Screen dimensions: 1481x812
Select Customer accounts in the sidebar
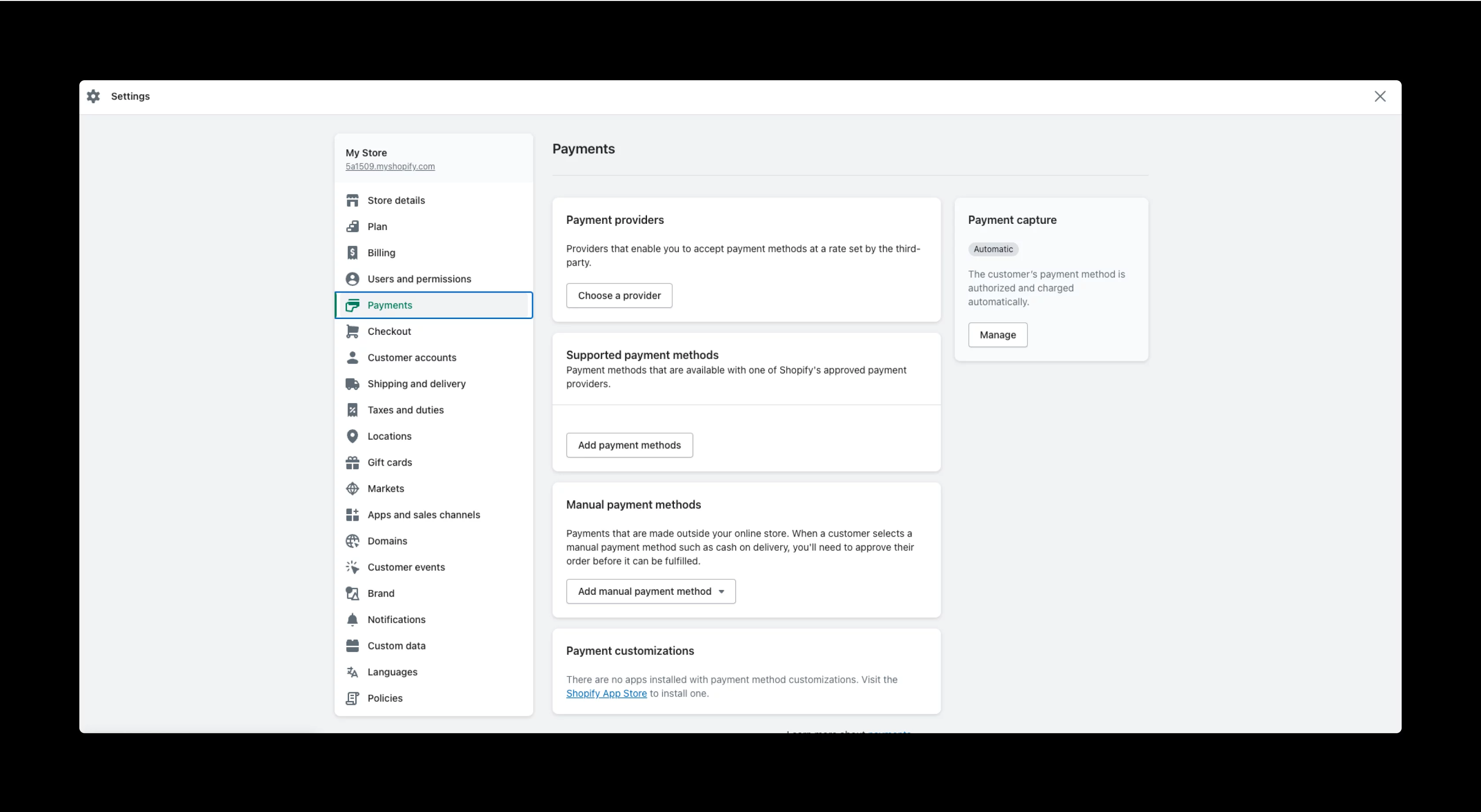coord(412,357)
